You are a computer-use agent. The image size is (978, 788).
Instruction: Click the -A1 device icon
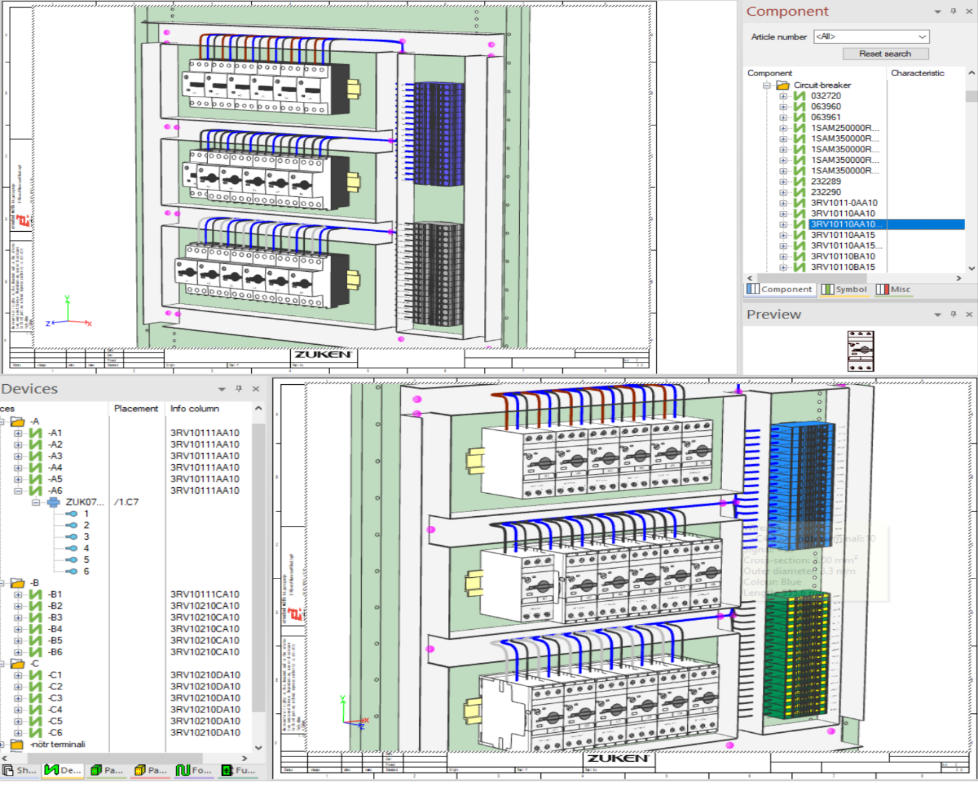pos(36,432)
